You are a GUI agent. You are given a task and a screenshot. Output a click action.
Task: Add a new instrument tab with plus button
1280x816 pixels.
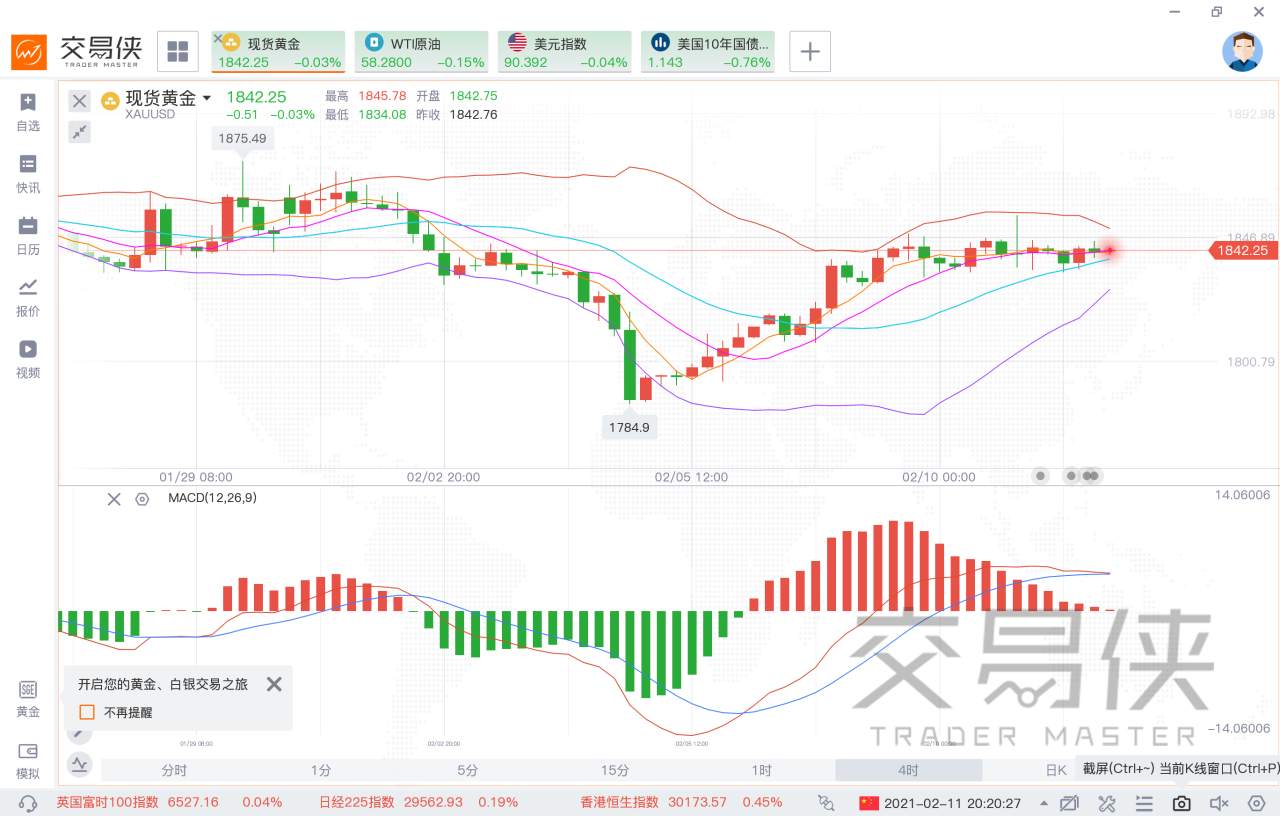point(810,51)
